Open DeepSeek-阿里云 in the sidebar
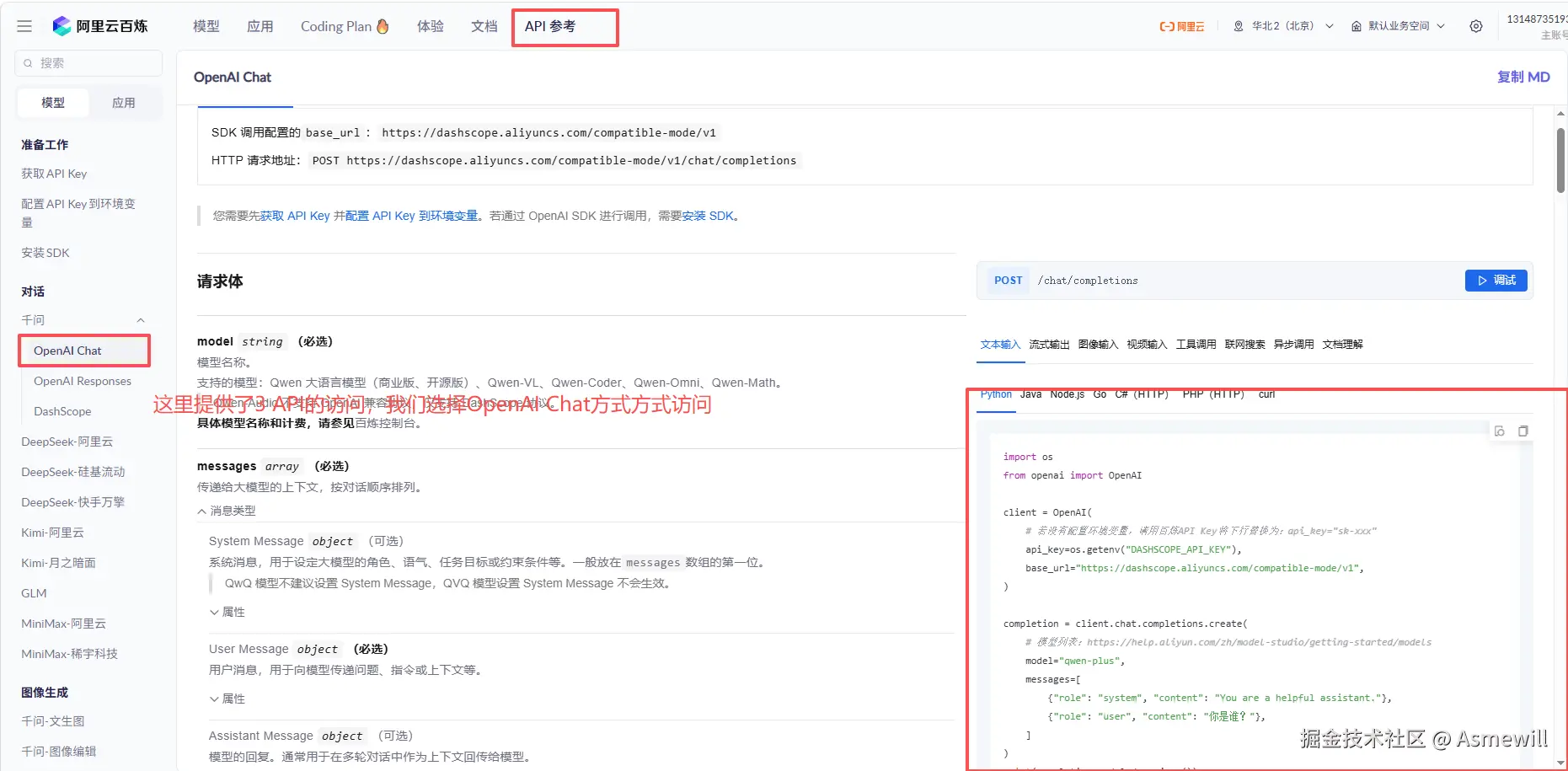 click(67, 442)
